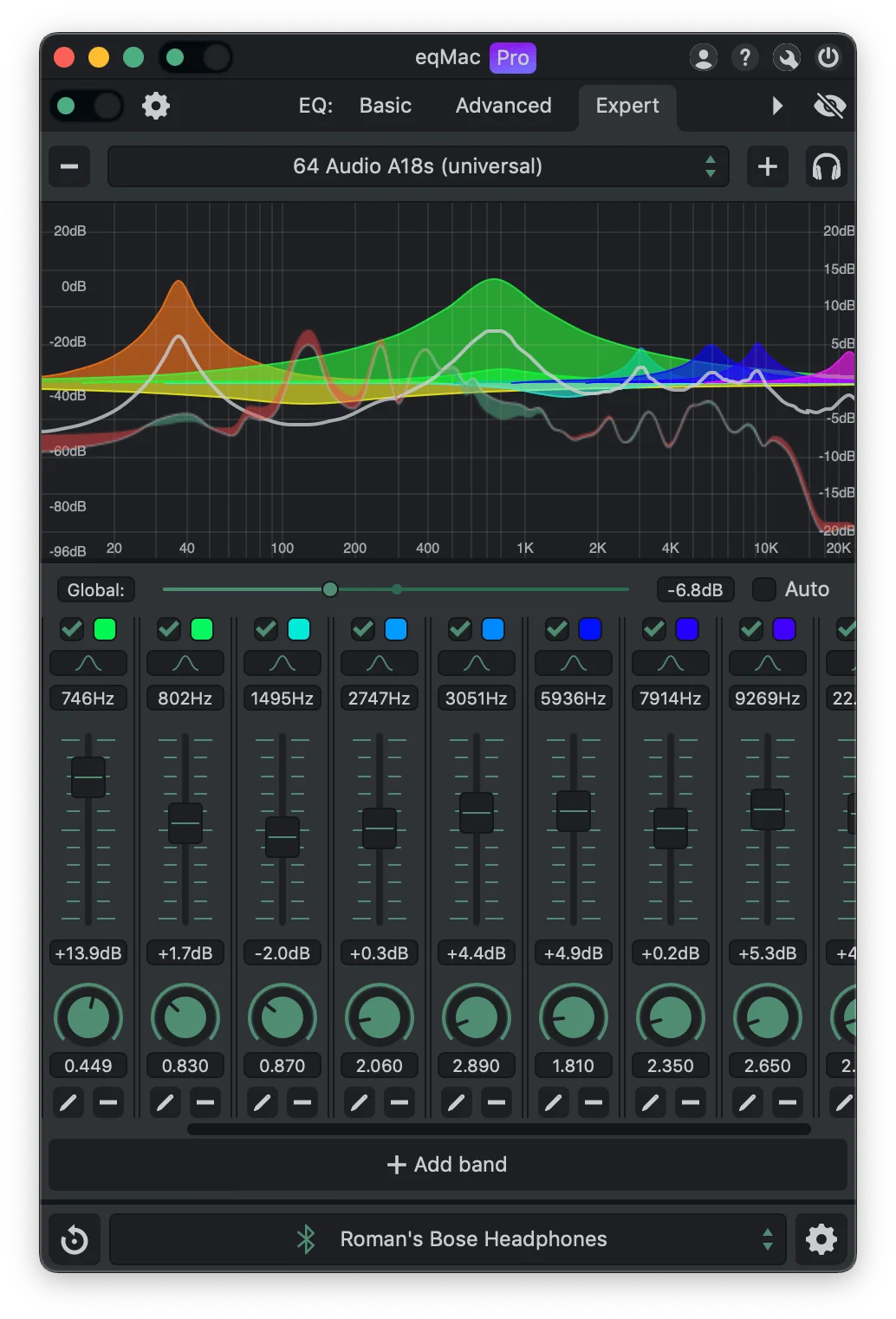Click the -6.8dB global gain field
The width and height of the screenshot is (896, 1319).
[x=695, y=590]
